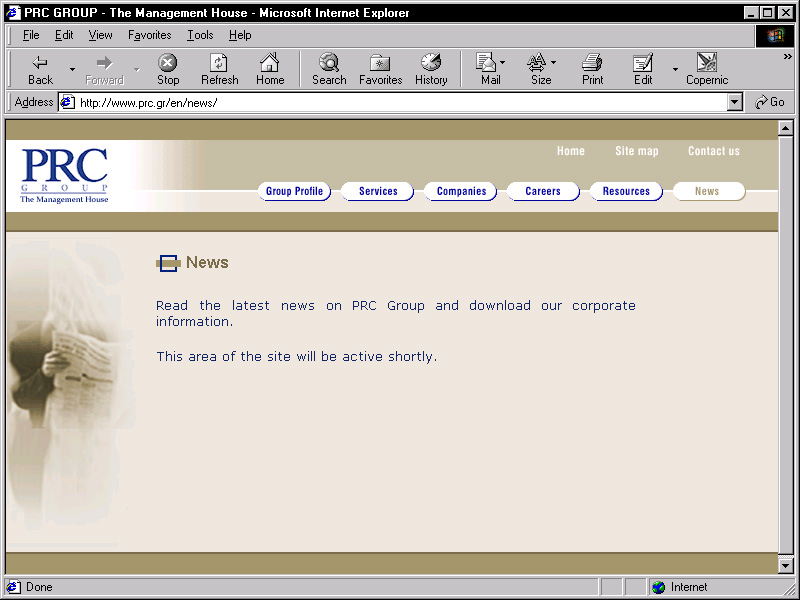The height and width of the screenshot is (600, 800).
Task: Click the Internet zone globe icon
Action: click(x=659, y=587)
